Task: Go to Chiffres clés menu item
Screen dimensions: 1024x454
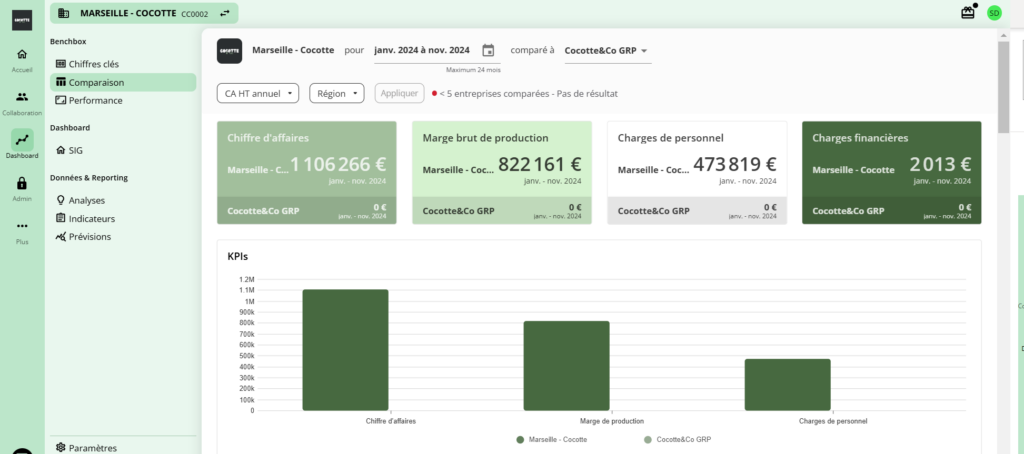Action: [x=93, y=64]
